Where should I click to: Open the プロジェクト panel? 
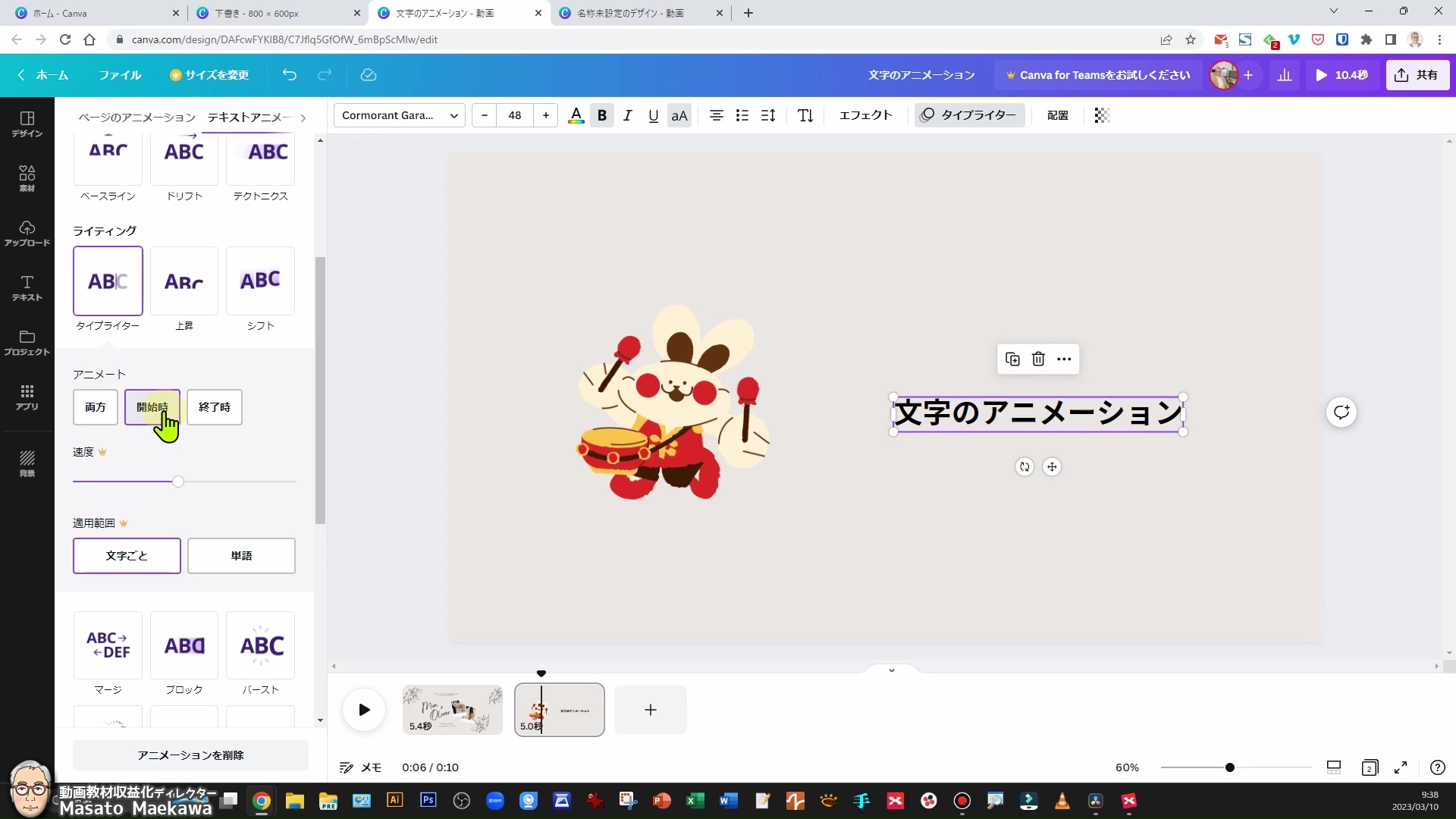click(27, 342)
